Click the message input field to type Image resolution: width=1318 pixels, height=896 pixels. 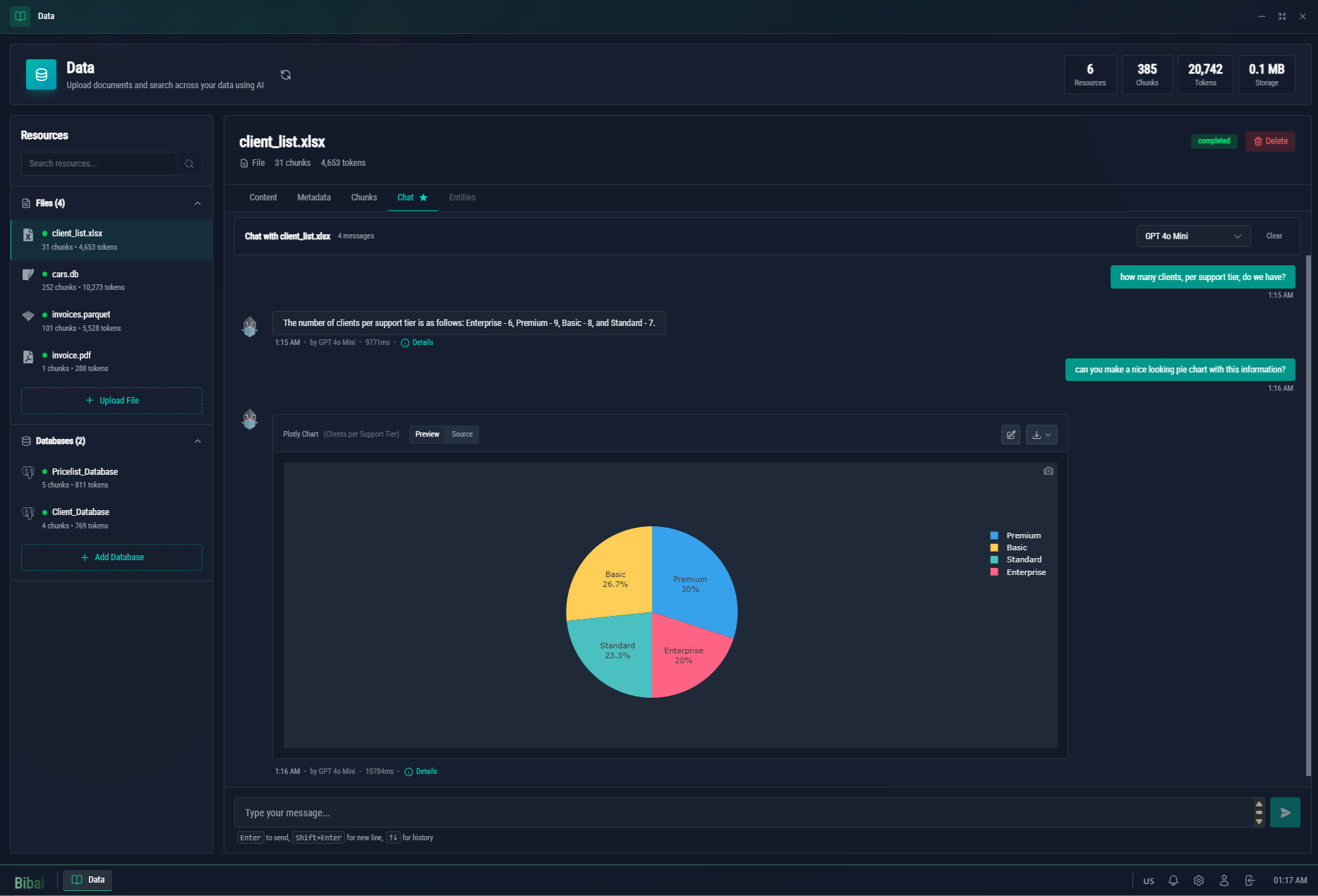click(x=706, y=812)
